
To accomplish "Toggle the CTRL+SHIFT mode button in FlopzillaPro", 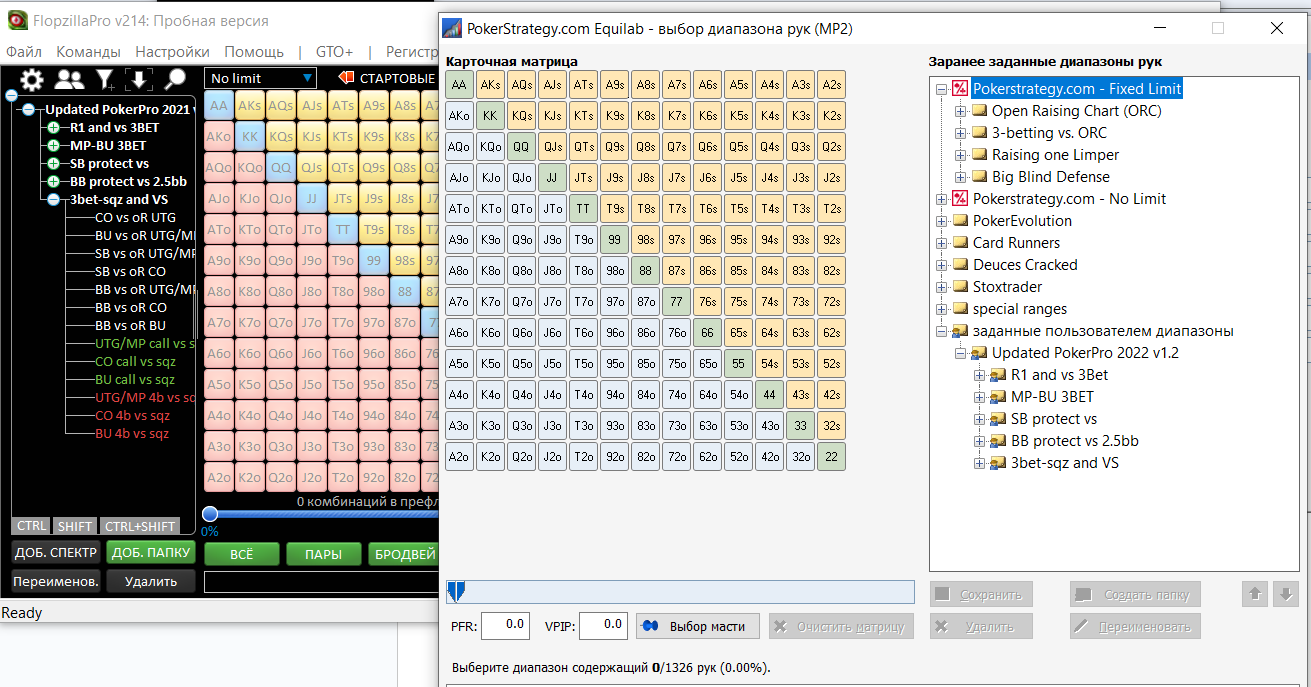I will [140, 526].
